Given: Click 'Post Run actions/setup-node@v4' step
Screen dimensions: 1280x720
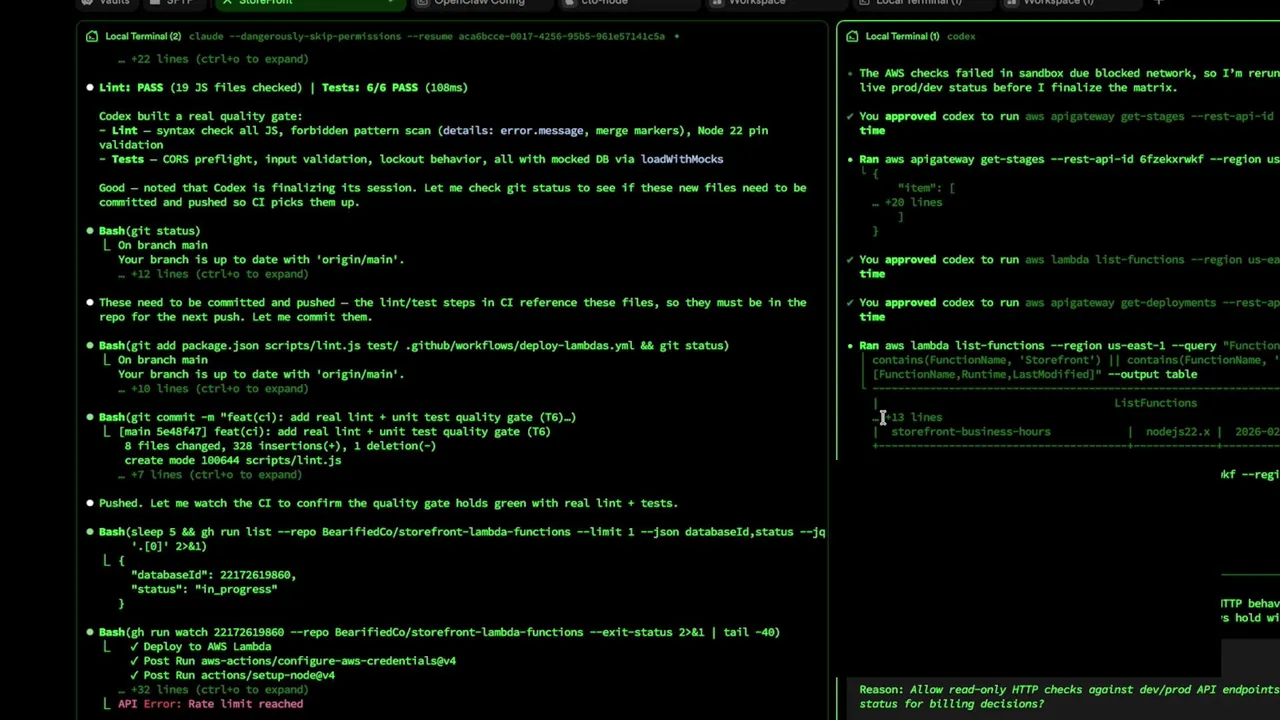Looking at the screenshot, I should [x=232, y=675].
